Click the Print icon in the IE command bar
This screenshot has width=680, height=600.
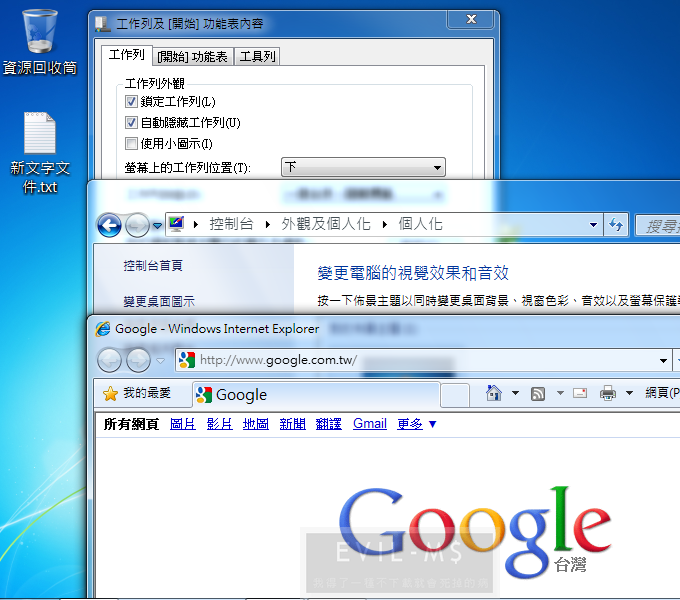pos(608,393)
